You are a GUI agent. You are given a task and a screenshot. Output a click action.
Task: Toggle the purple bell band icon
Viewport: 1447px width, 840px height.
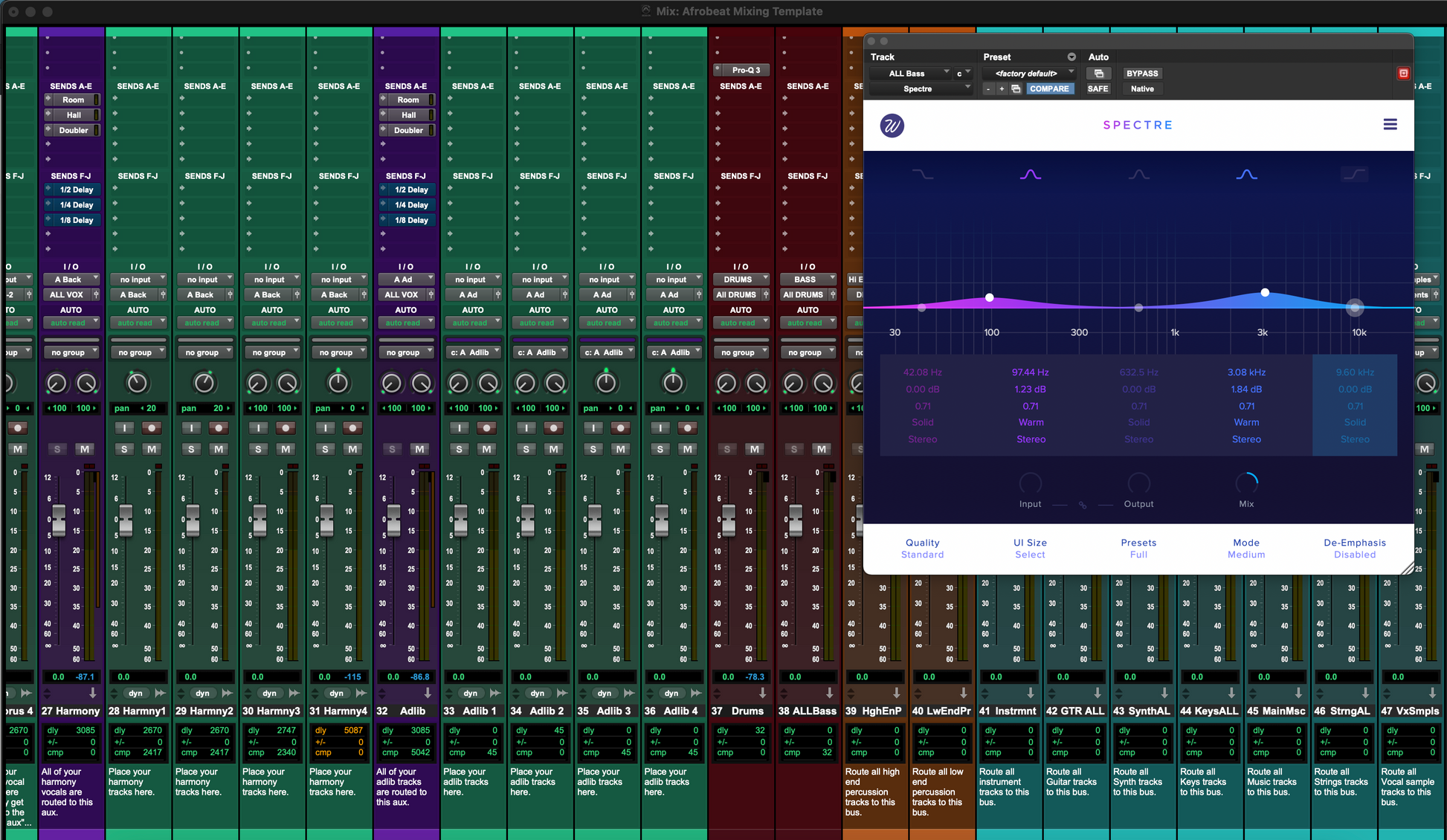(x=1030, y=175)
